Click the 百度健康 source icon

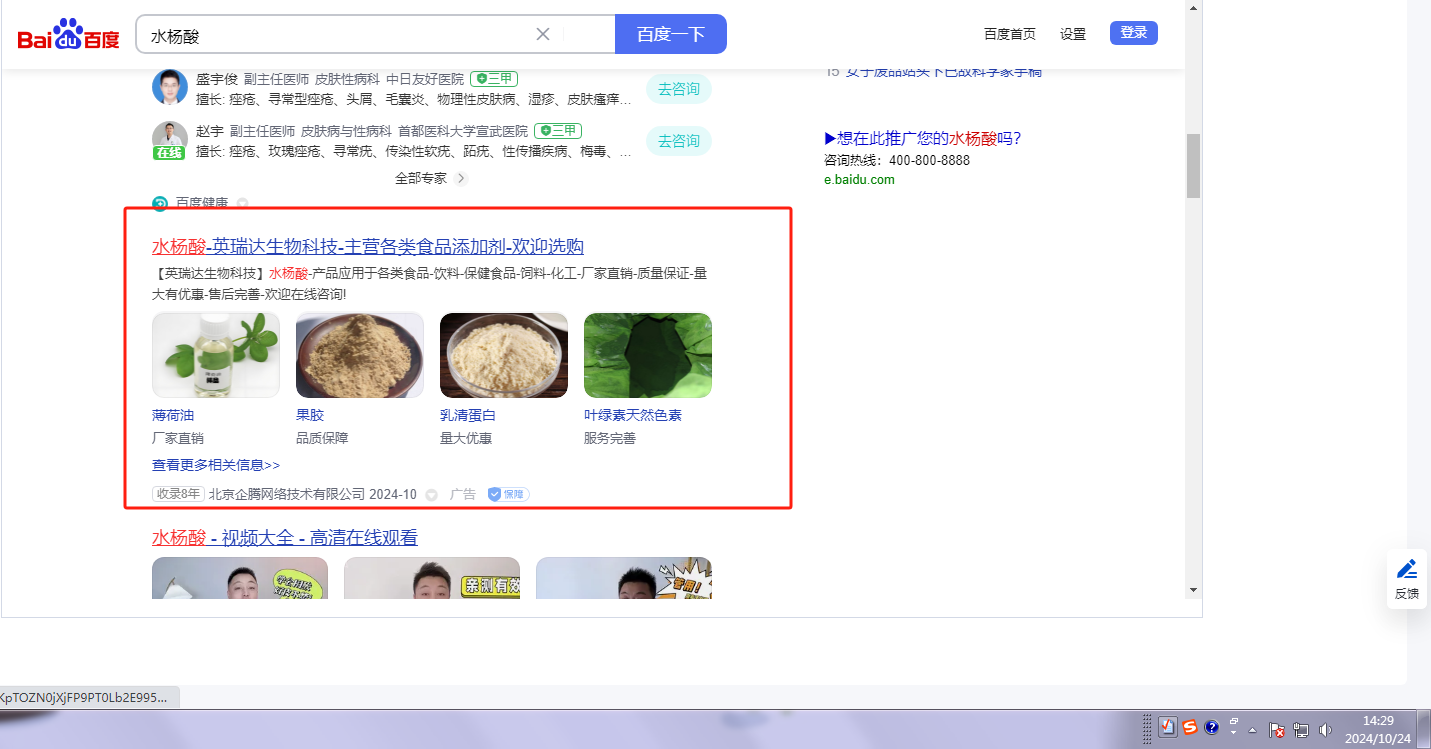(x=160, y=203)
